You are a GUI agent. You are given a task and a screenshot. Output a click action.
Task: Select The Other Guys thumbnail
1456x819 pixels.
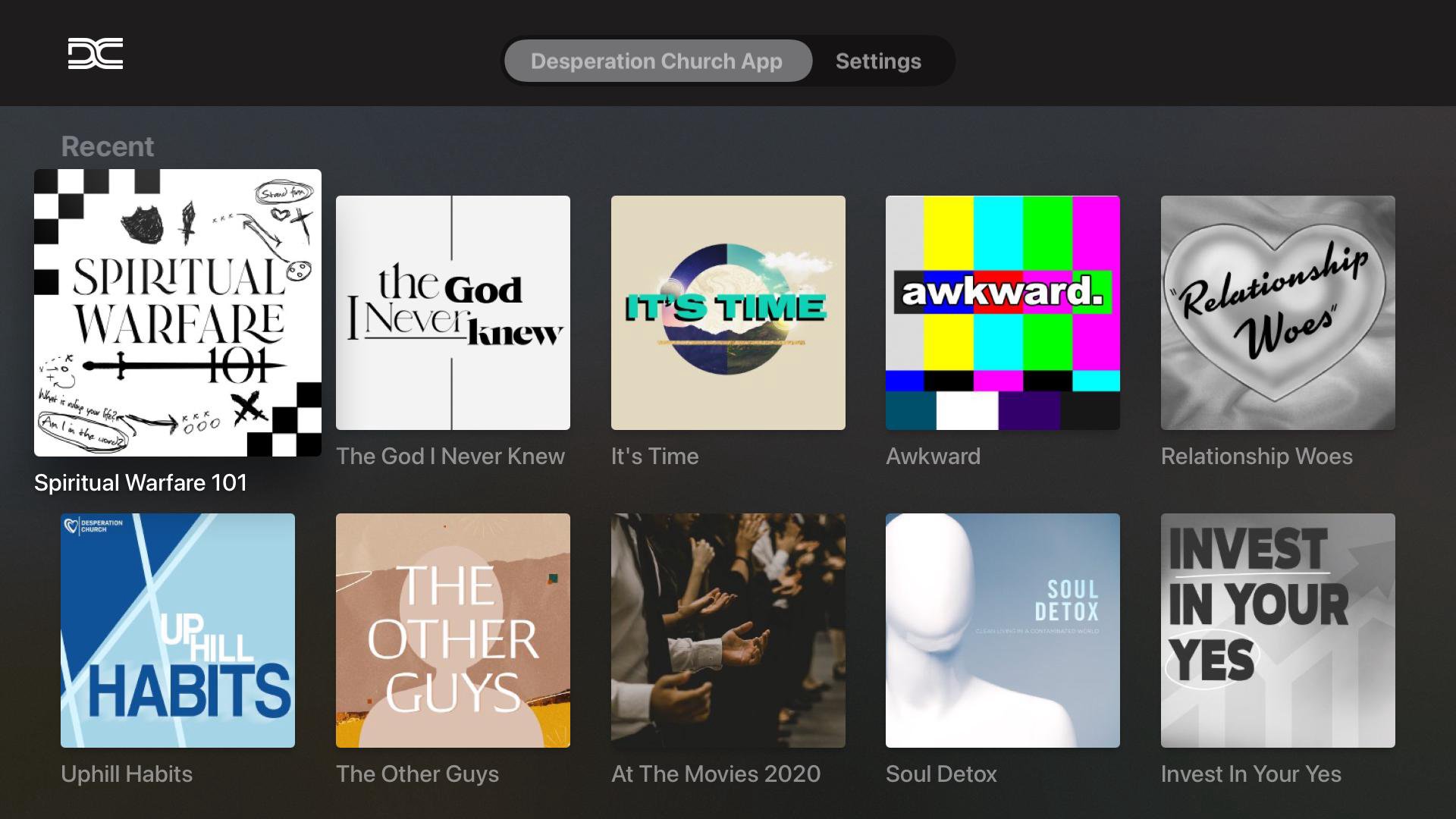[x=453, y=630]
